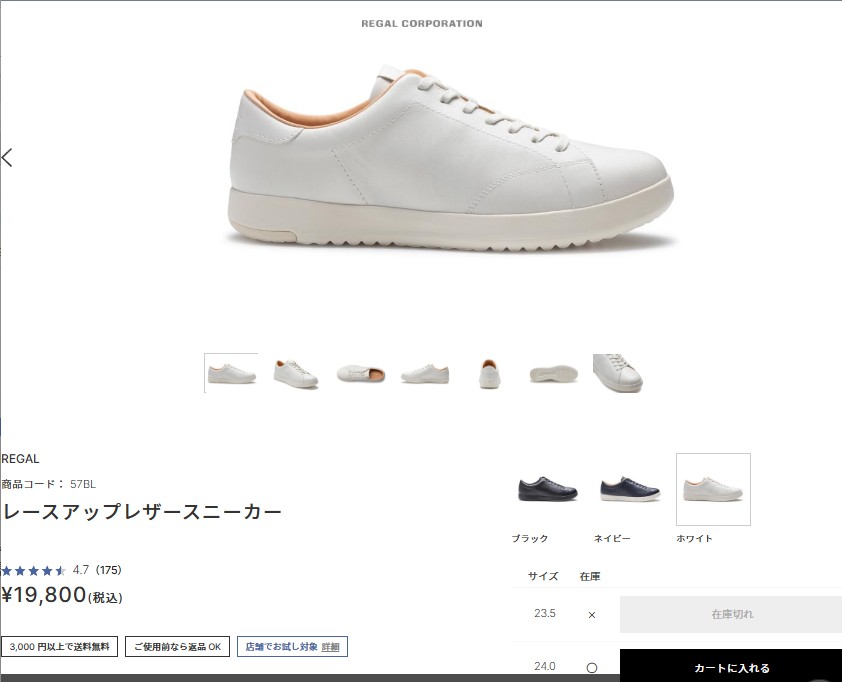
Task: View the sole bottom thumbnail
Action: [x=553, y=373]
